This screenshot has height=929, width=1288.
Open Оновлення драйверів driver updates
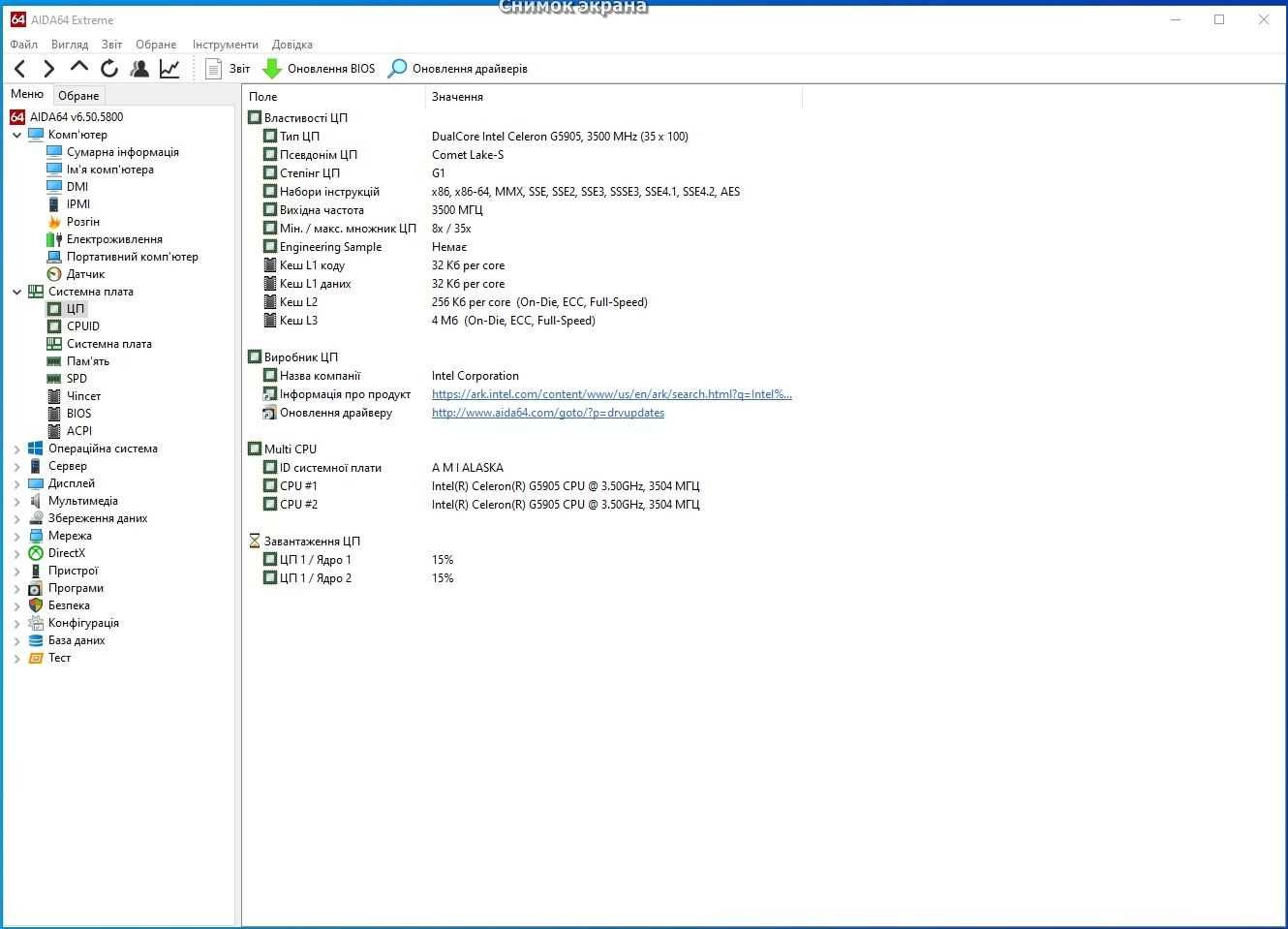458,69
